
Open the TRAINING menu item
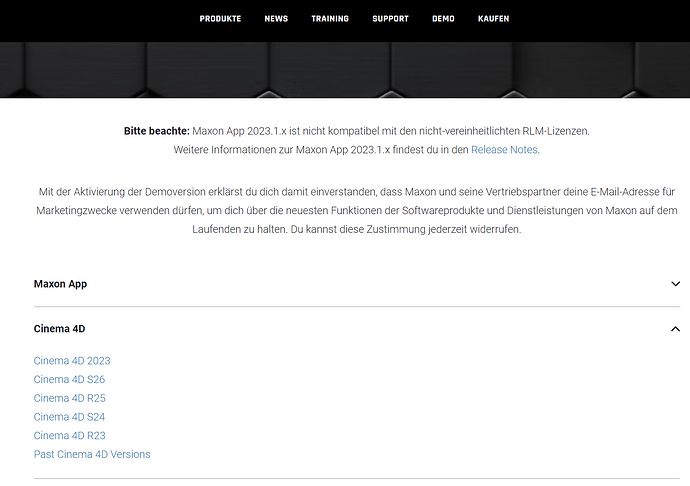(330, 18)
